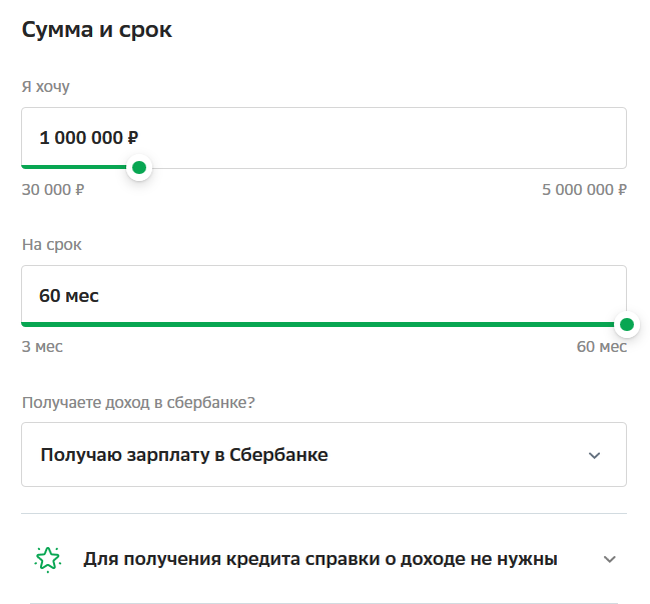Screen dimensions: 650x604
Task: Expand 'Для получения кредита справки о доходе не нужны'
Action: tap(324, 559)
